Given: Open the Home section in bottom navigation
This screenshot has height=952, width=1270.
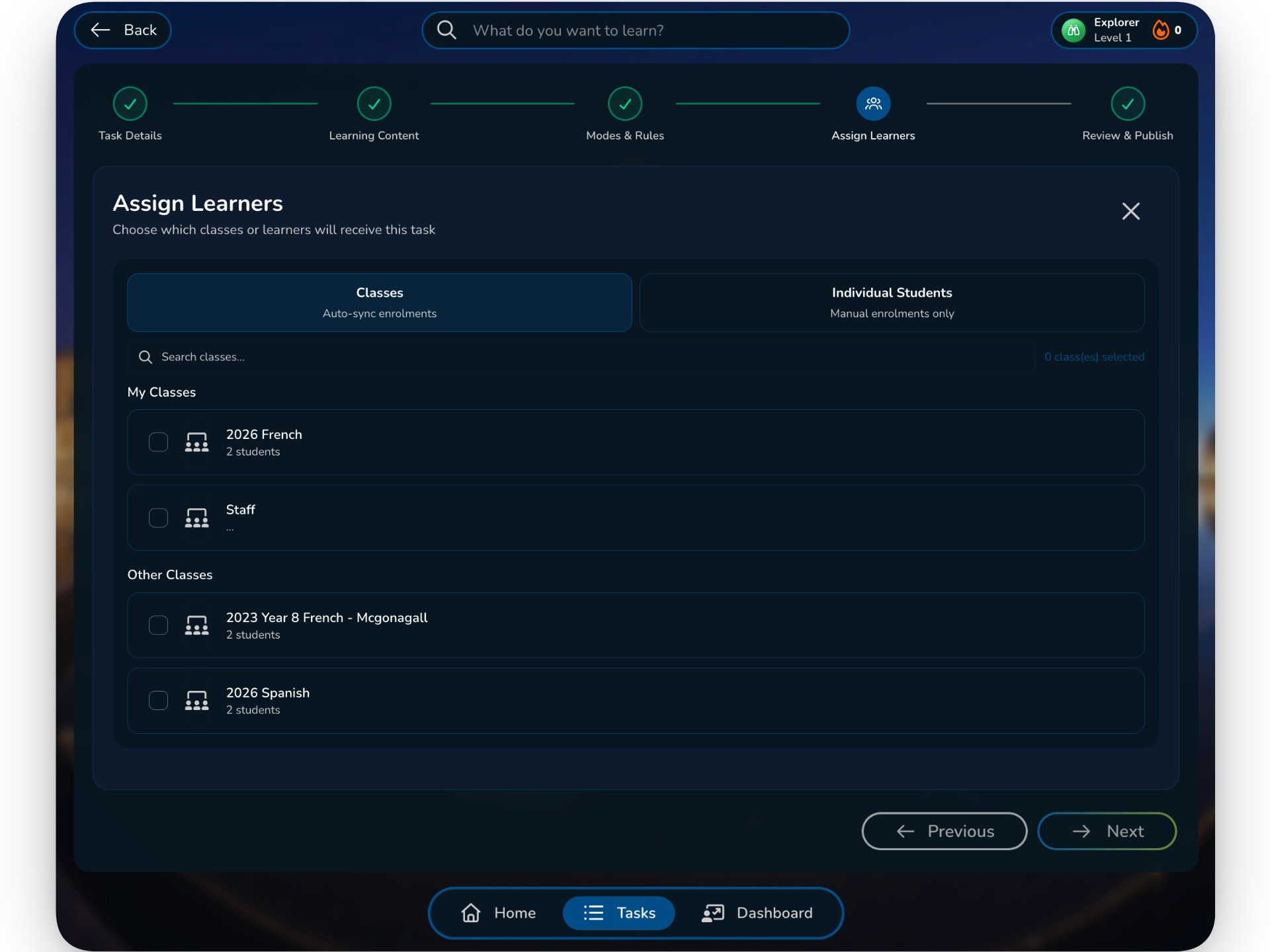Looking at the screenshot, I should pyautogui.click(x=499, y=913).
